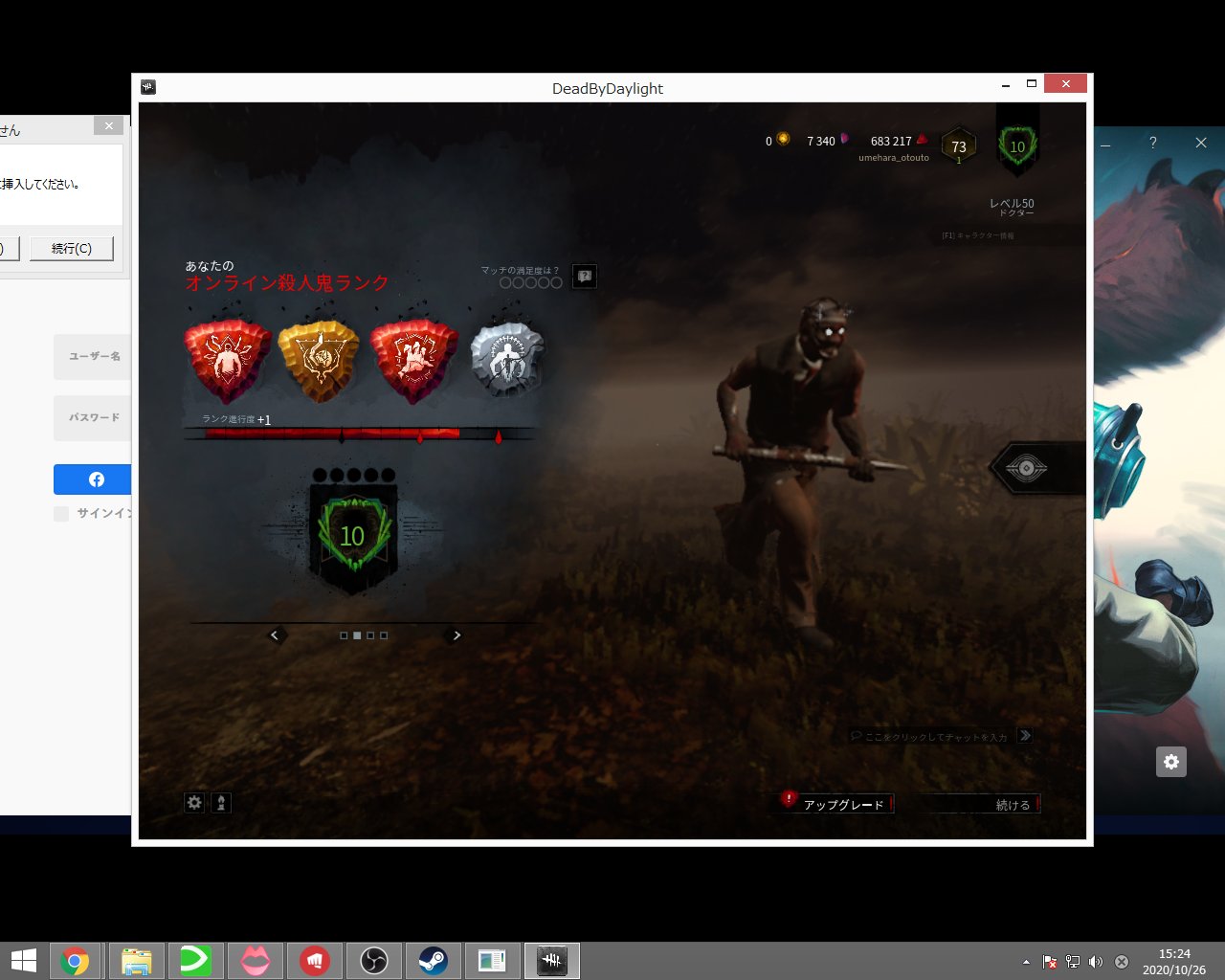Go to the previous results page arrow
This screenshot has width=1225, height=980.
[275, 635]
